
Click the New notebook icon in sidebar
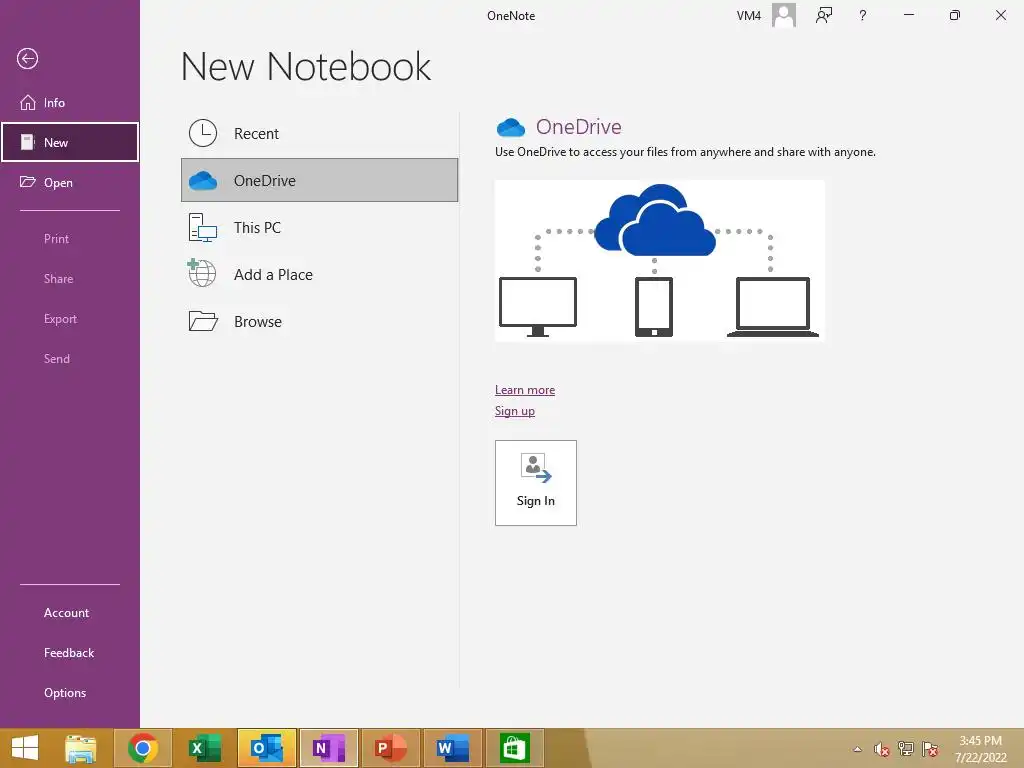(x=27, y=142)
